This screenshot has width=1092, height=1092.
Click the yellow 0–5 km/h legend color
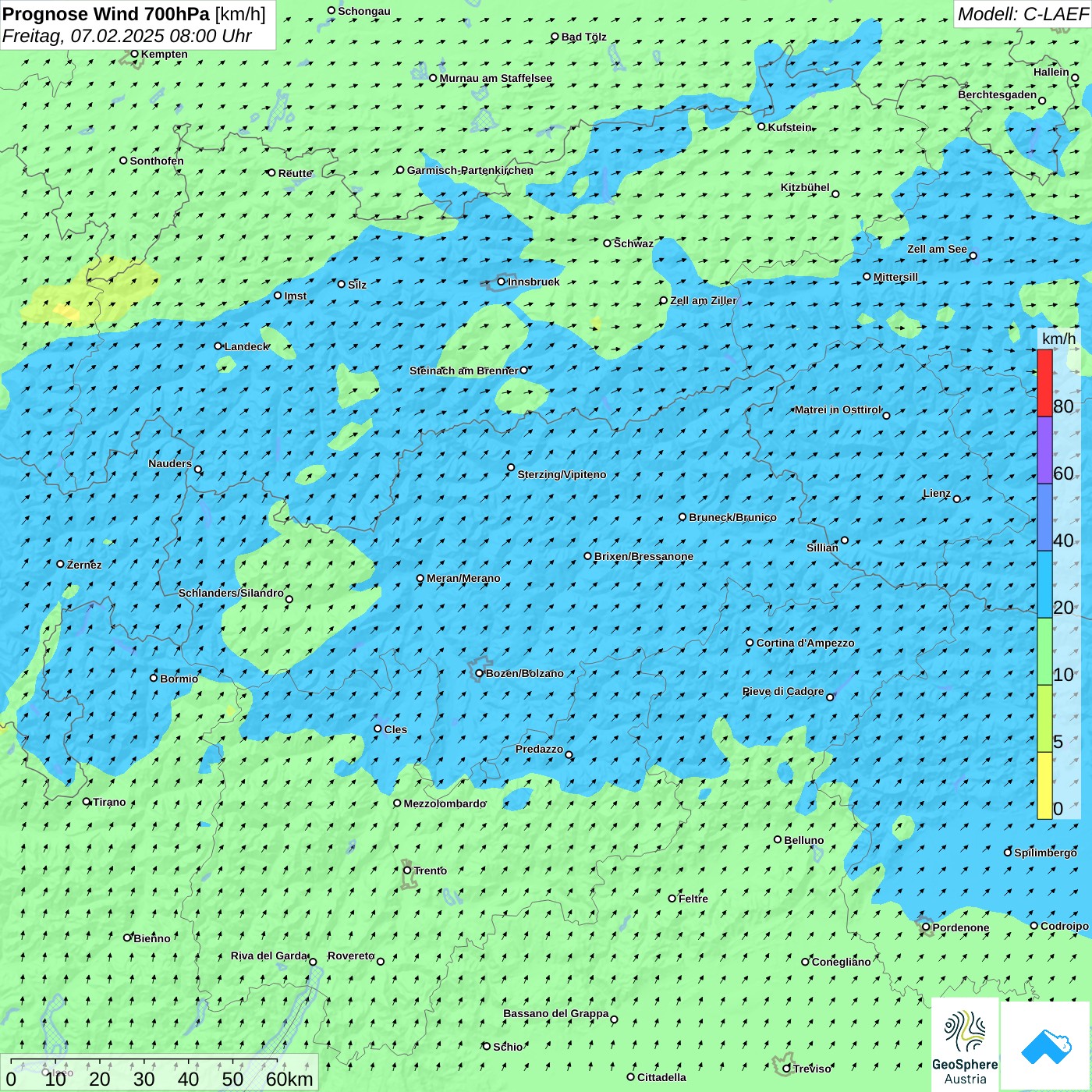coord(1044,785)
